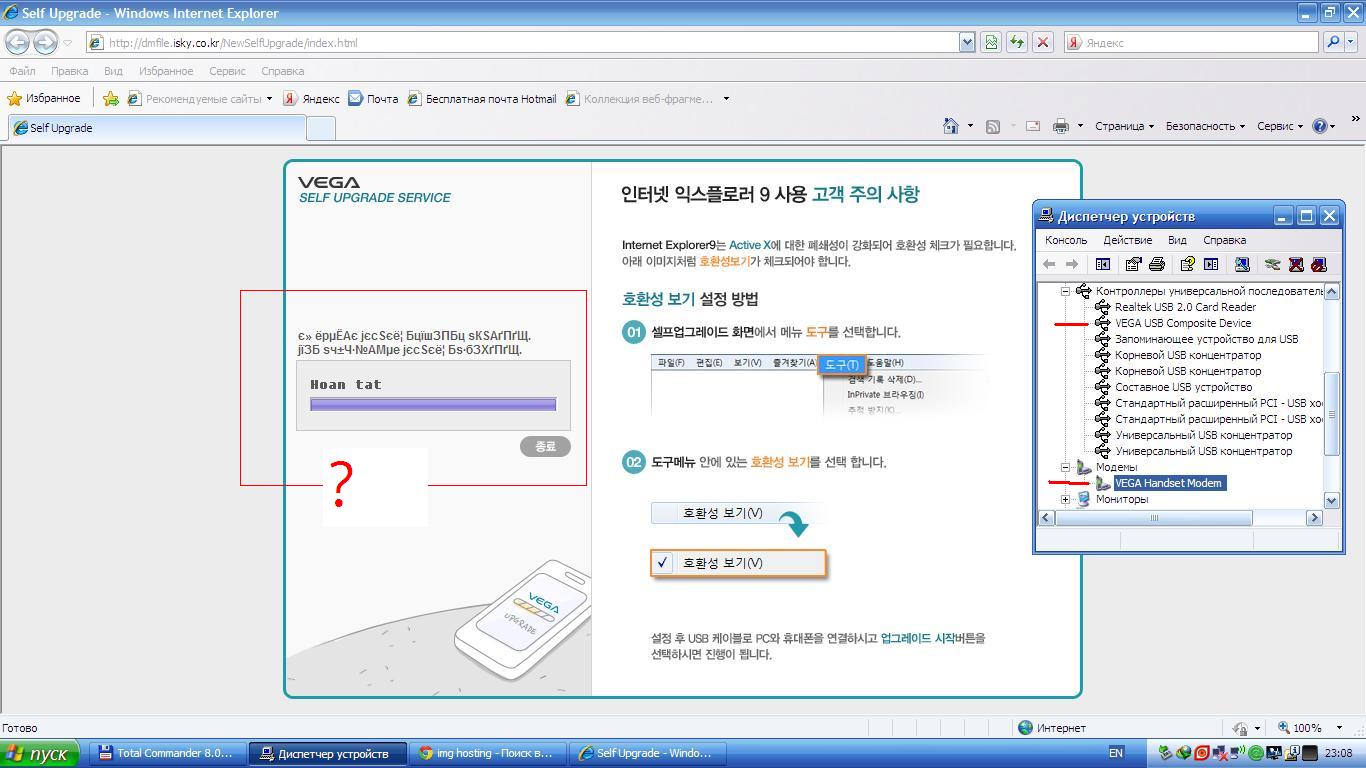Open the Favorites star button
This screenshot has height=768, width=1366.
[x=44, y=98]
